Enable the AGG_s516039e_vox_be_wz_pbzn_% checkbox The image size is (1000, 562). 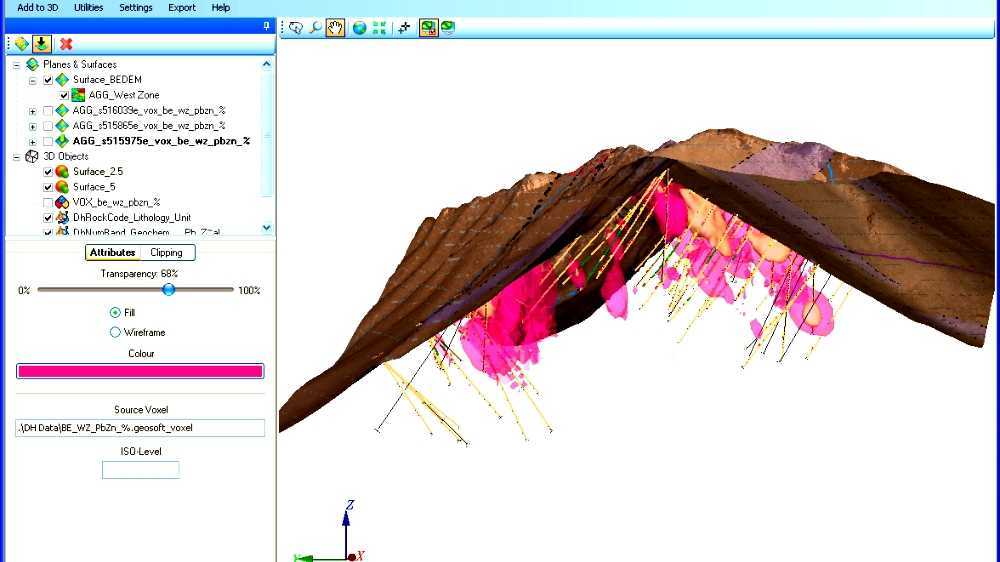coord(48,111)
